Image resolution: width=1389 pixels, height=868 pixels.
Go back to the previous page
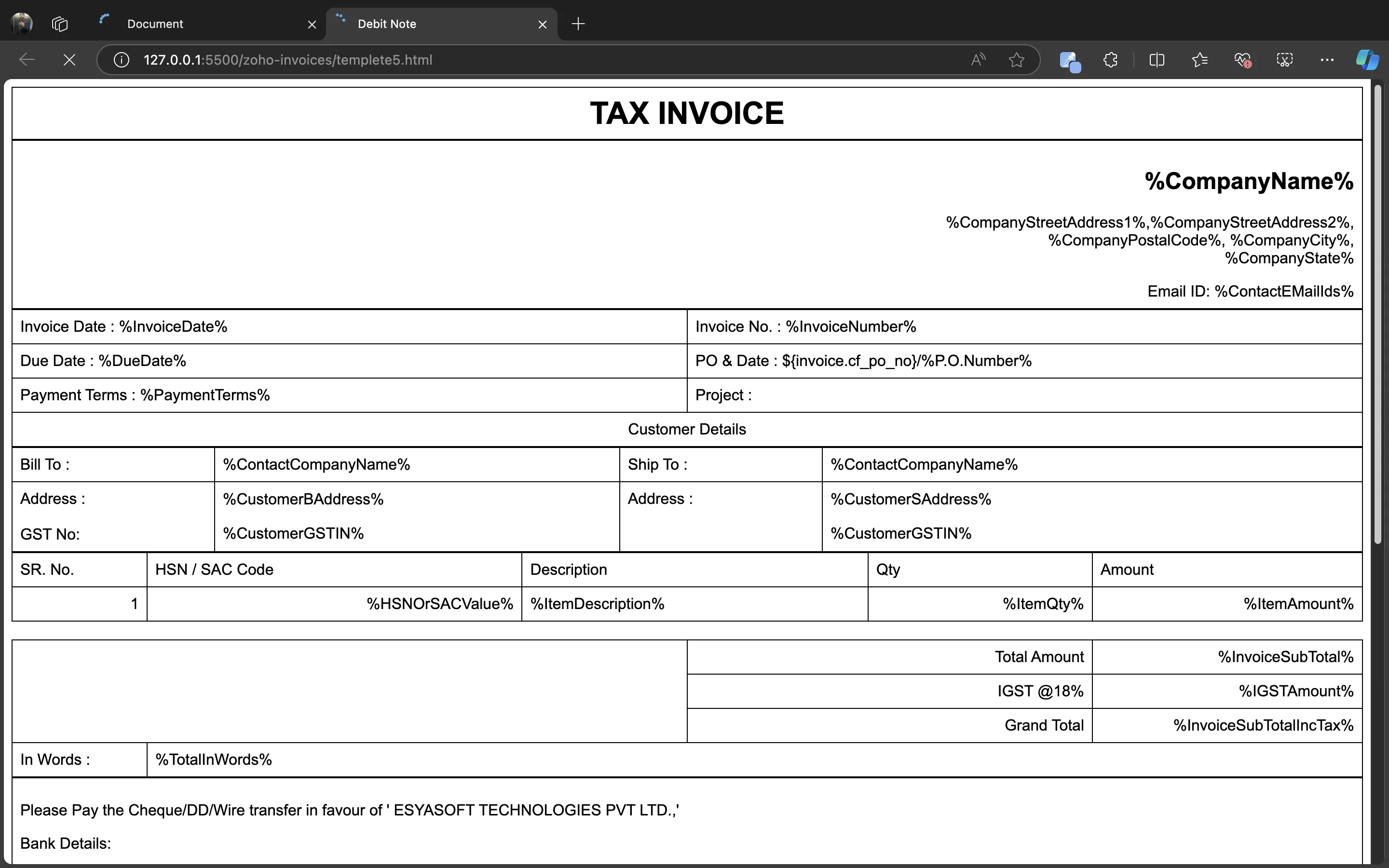click(27, 60)
